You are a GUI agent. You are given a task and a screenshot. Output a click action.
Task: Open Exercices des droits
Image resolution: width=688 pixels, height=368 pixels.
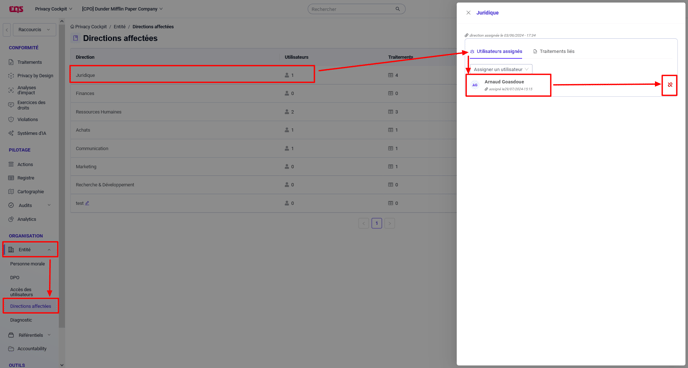(31, 105)
